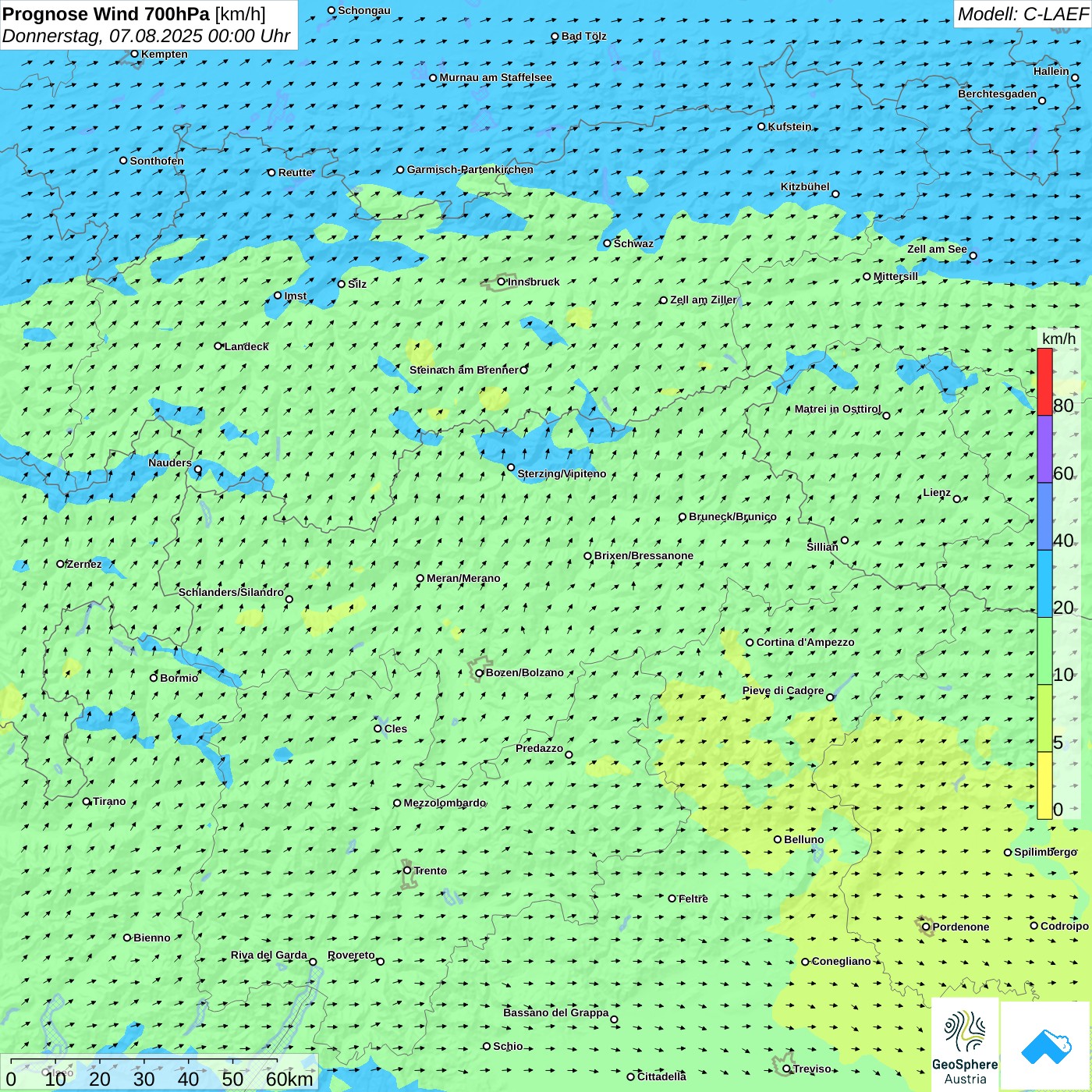Click the light blue legend segment above 20

coord(1044,583)
